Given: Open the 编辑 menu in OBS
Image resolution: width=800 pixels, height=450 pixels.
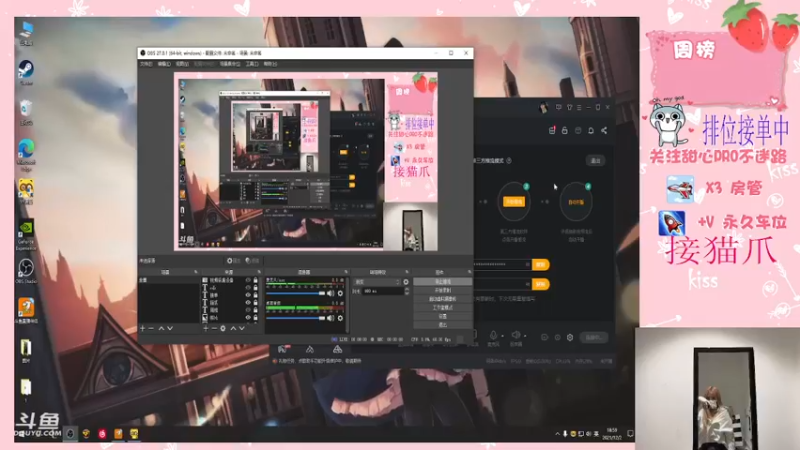Looking at the screenshot, I should (x=164, y=64).
